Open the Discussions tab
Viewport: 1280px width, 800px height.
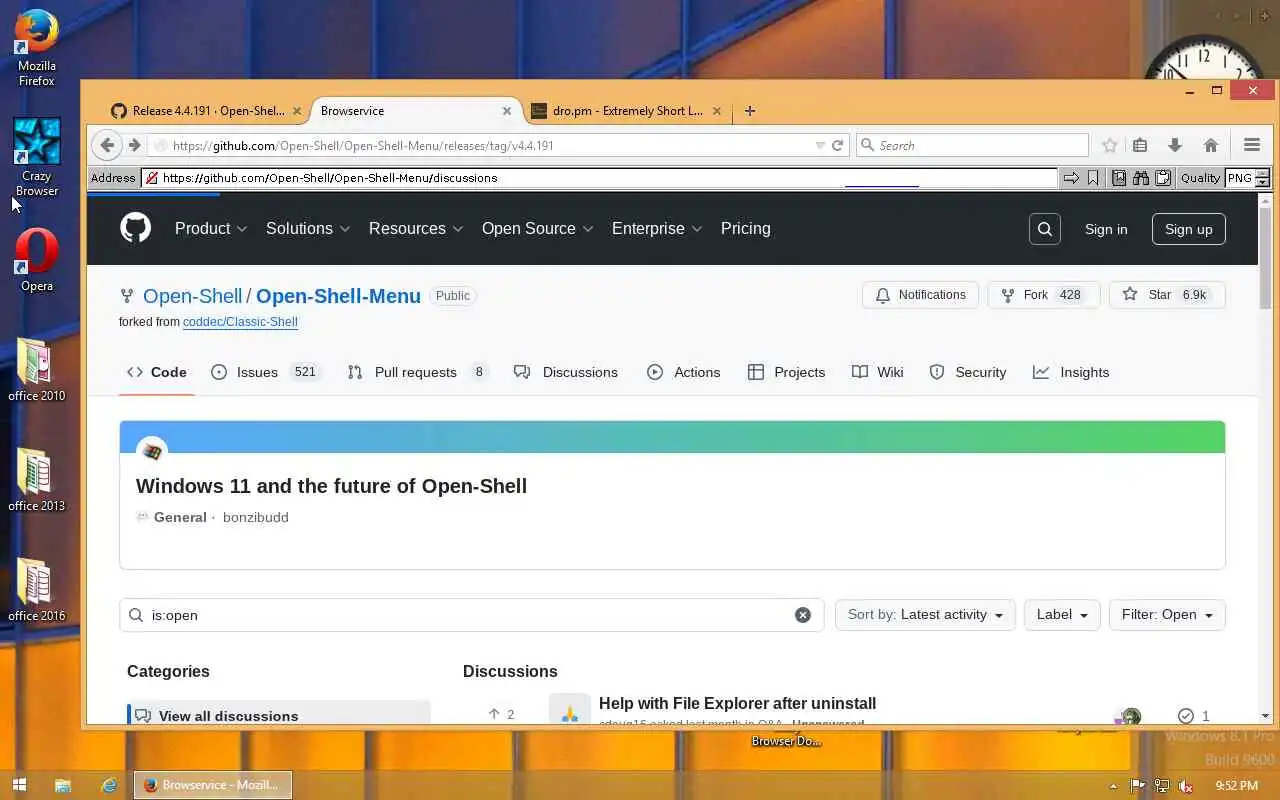click(x=566, y=372)
